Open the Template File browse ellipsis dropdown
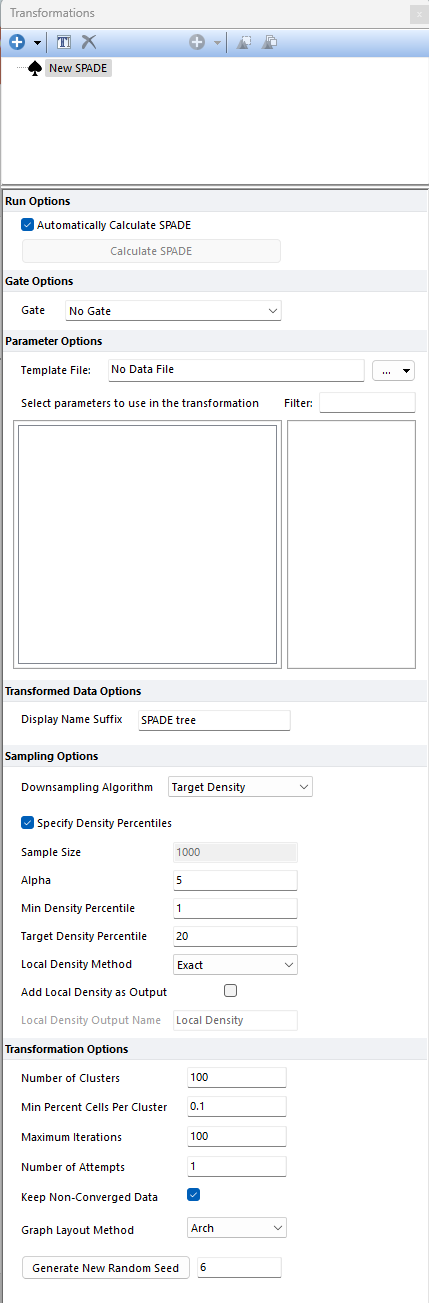Image resolution: width=429 pixels, height=1303 pixels. (393, 371)
